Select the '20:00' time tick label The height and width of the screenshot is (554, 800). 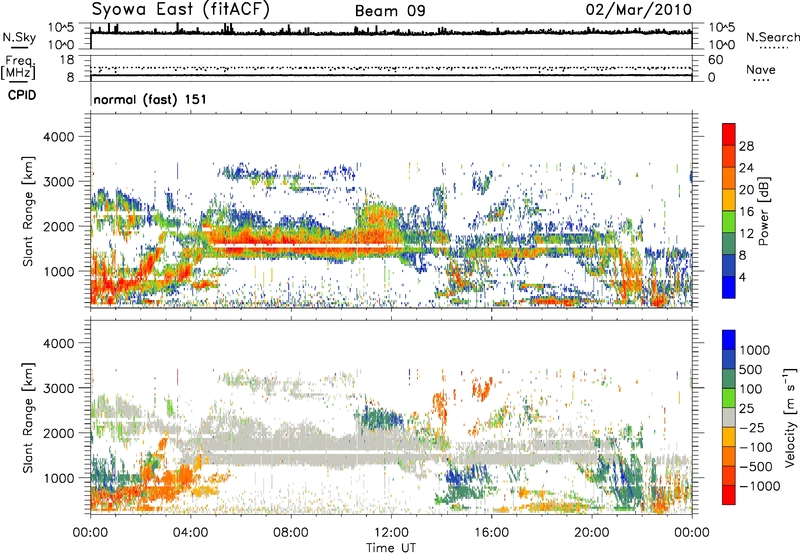point(591,533)
